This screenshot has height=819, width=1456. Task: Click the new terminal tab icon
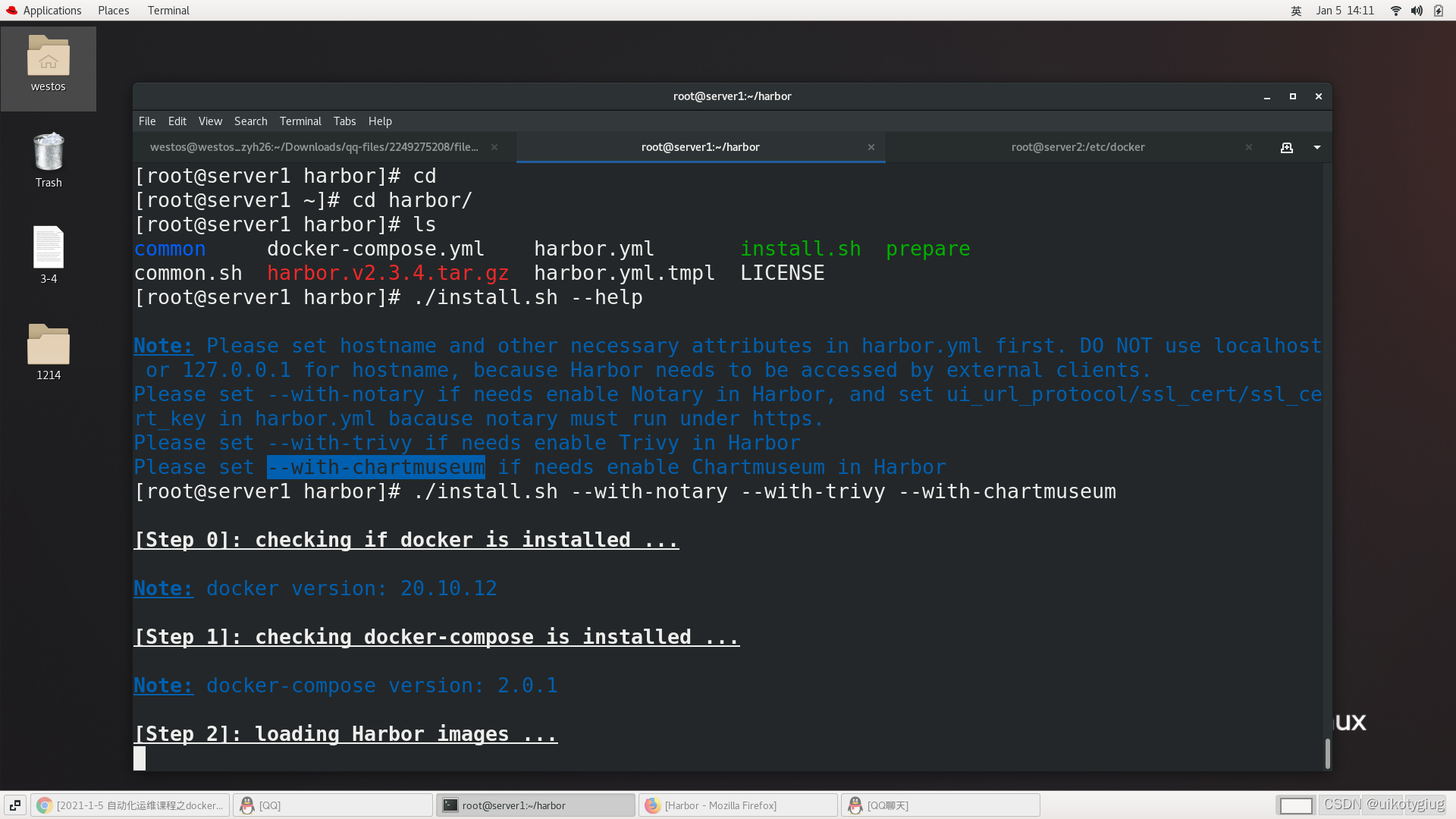pos(1287,148)
